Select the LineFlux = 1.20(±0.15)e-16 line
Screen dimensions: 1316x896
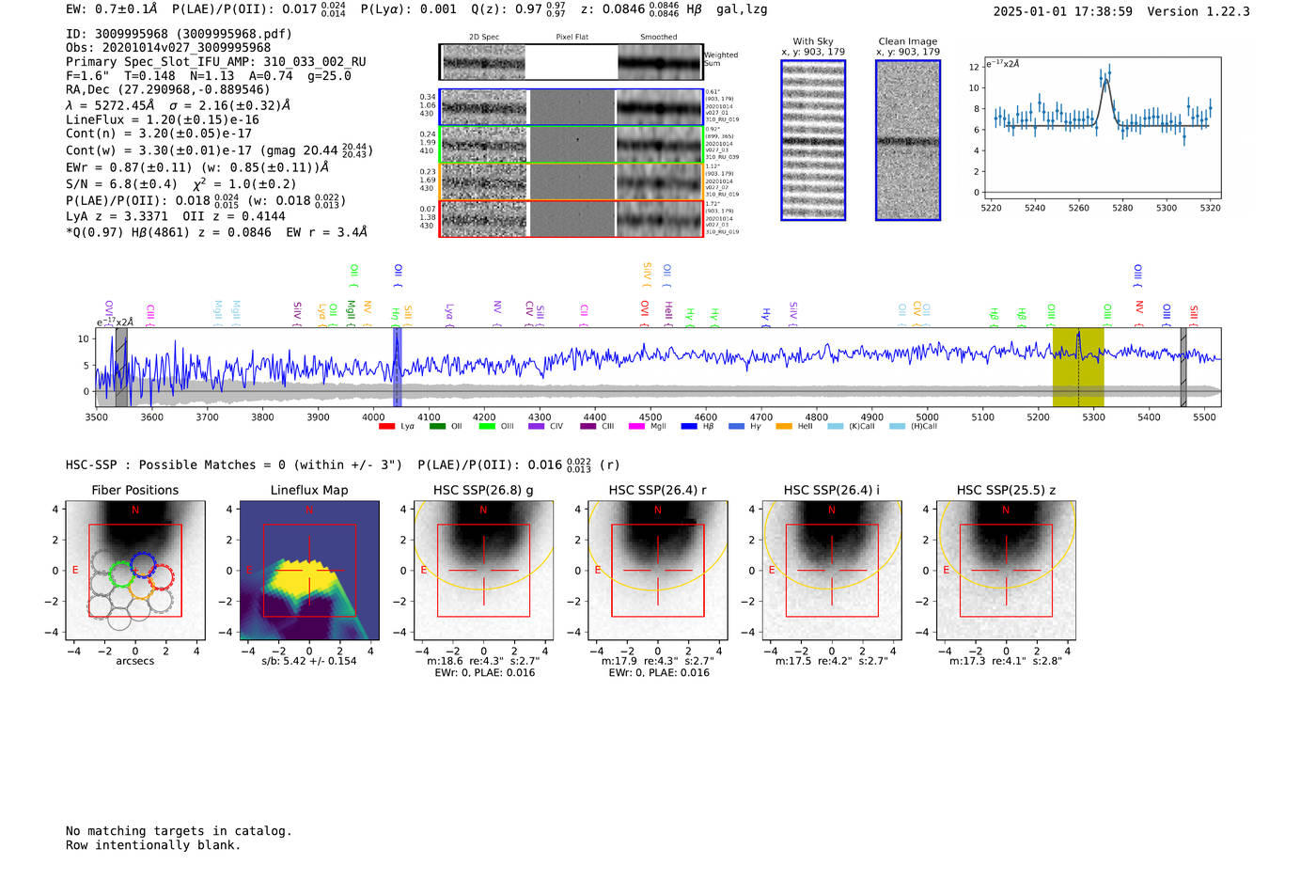coord(163,120)
